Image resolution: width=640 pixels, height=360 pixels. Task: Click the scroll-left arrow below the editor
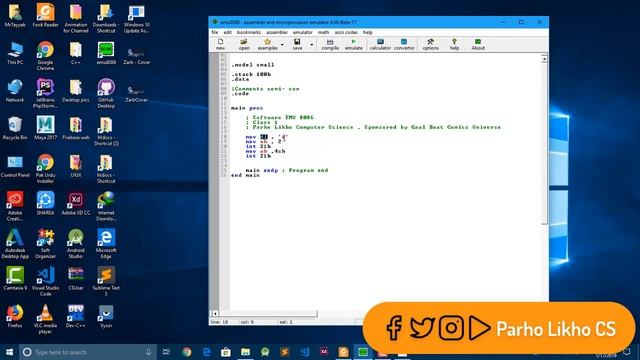(x=215, y=313)
